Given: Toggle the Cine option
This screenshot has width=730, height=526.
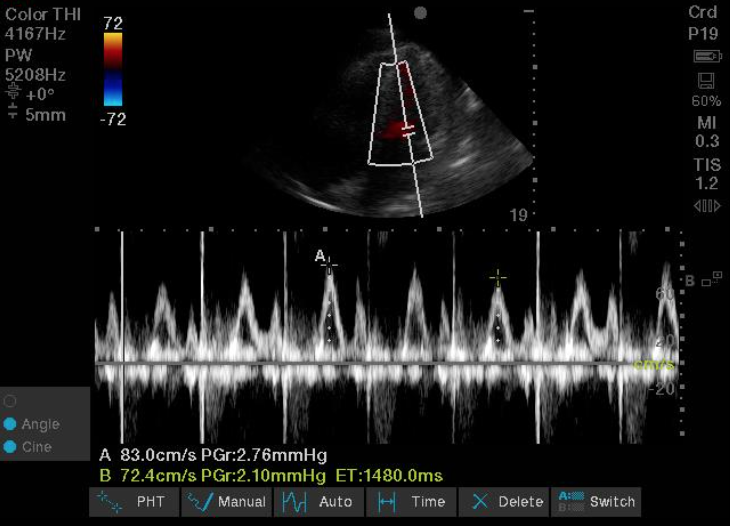Looking at the screenshot, I should [x=27, y=447].
